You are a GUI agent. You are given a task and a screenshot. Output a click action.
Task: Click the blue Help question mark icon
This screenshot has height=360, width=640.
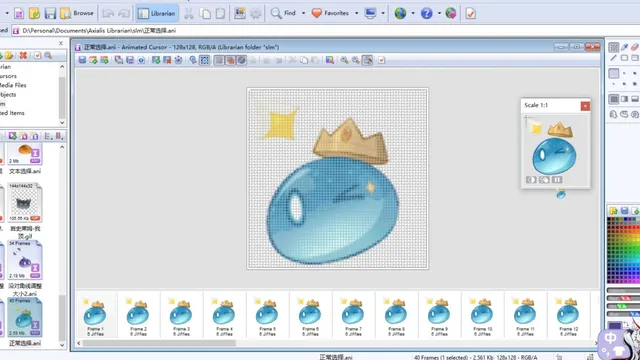[x=427, y=13]
